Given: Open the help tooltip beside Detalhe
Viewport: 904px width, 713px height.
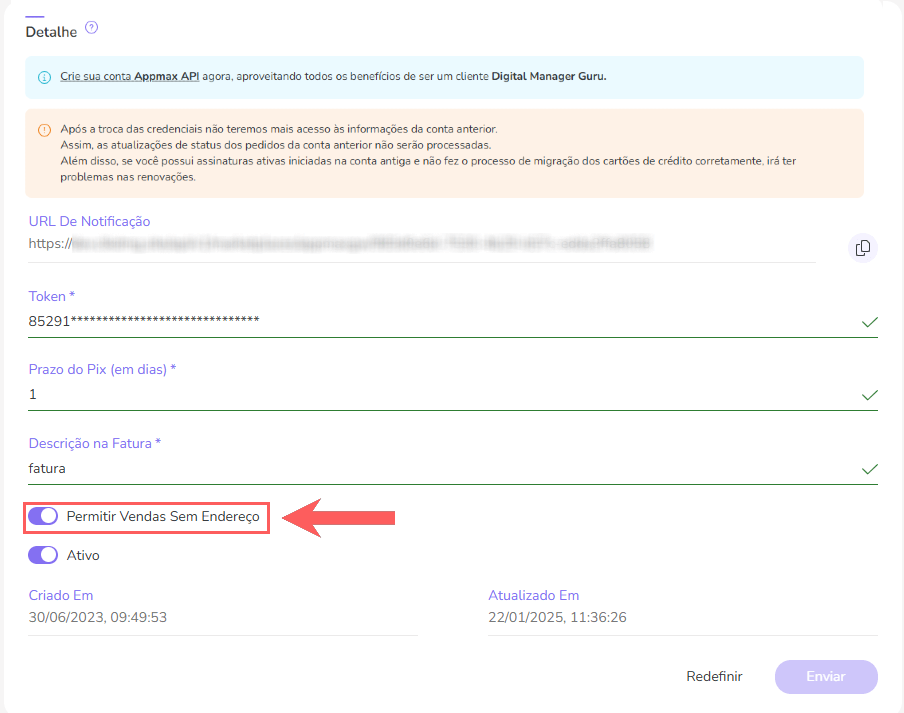Looking at the screenshot, I should (x=91, y=29).
